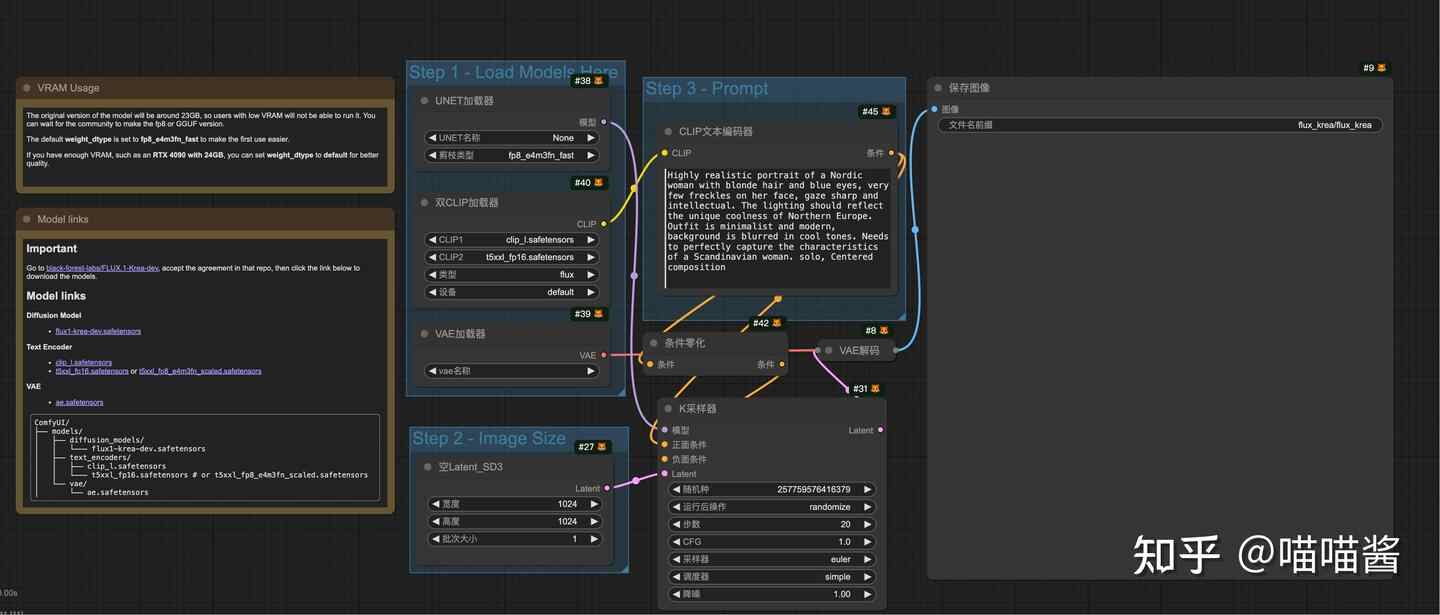Click the #42 fox badge on 条件零化
Image resolution: width=1440 pixels, height=615 pixels.
767,323
